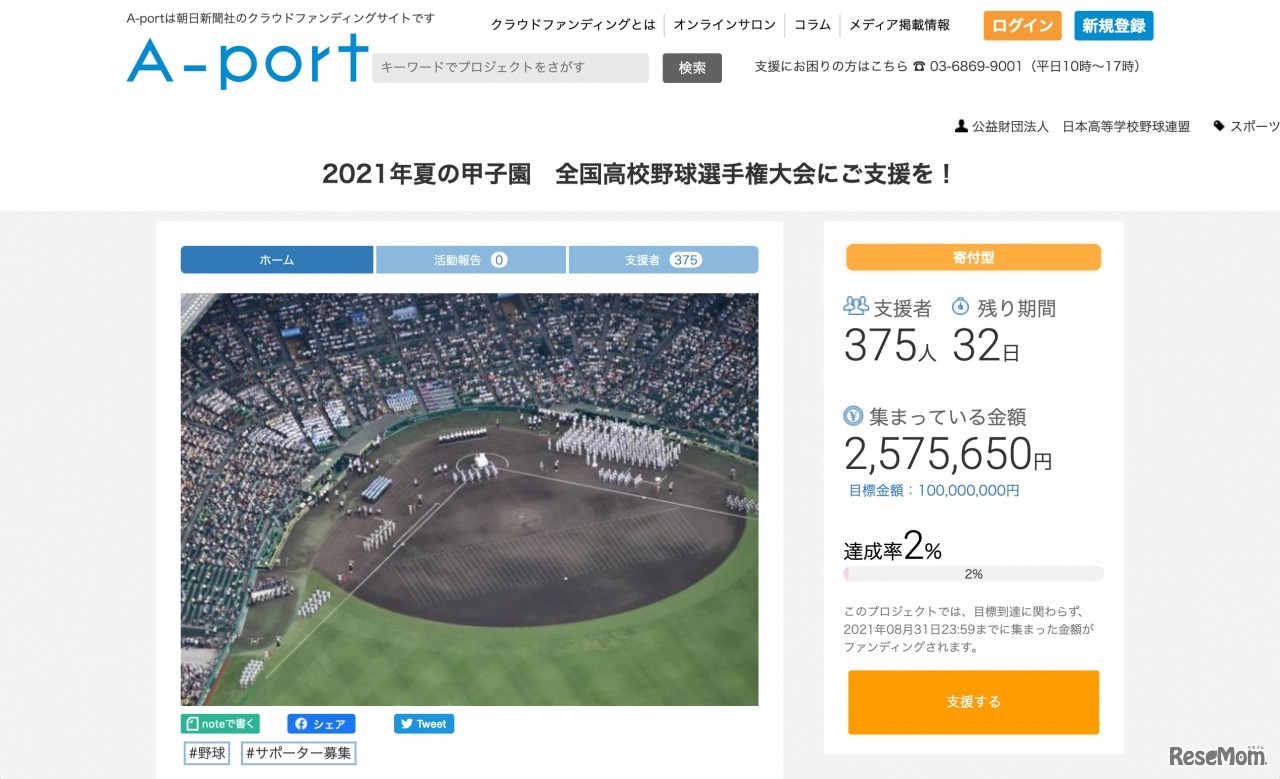
Task: Click the keyword search input field
Action: click(510, 67)
